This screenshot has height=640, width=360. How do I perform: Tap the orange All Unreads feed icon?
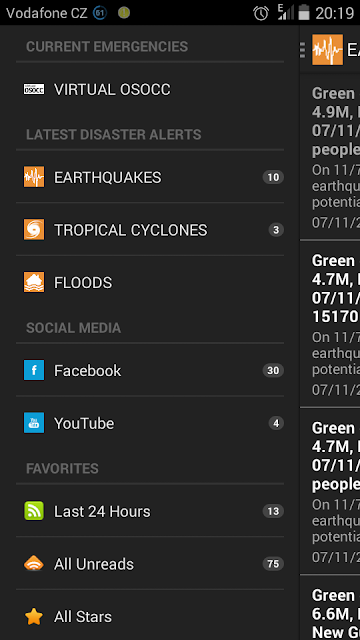click(34, 564)
